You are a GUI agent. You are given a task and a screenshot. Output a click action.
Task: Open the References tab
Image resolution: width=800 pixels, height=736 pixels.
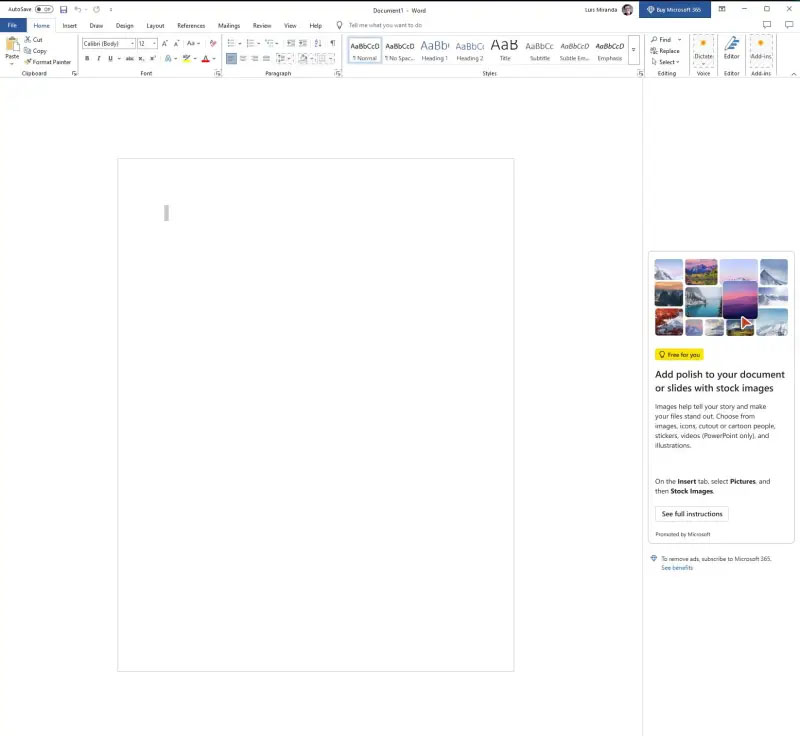pos(191,25)
